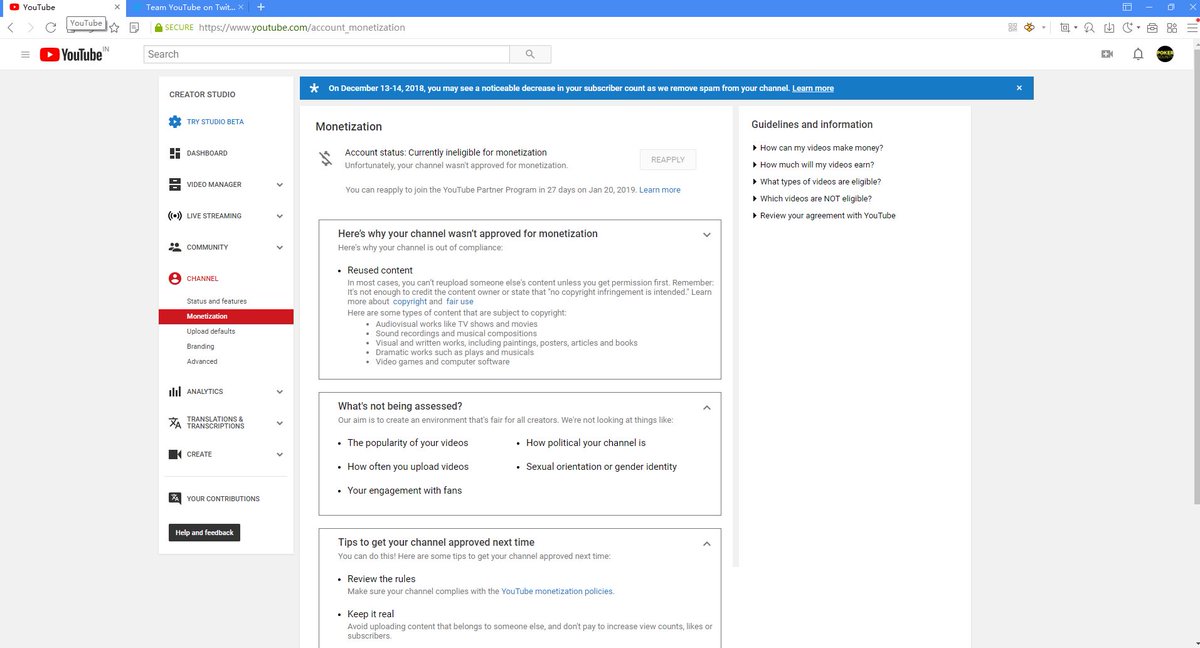The height and width of the screenshot is (648, 1200).
Task: Select Status and features submenu item
Action: pyautogui.click(x=217, y=301)
